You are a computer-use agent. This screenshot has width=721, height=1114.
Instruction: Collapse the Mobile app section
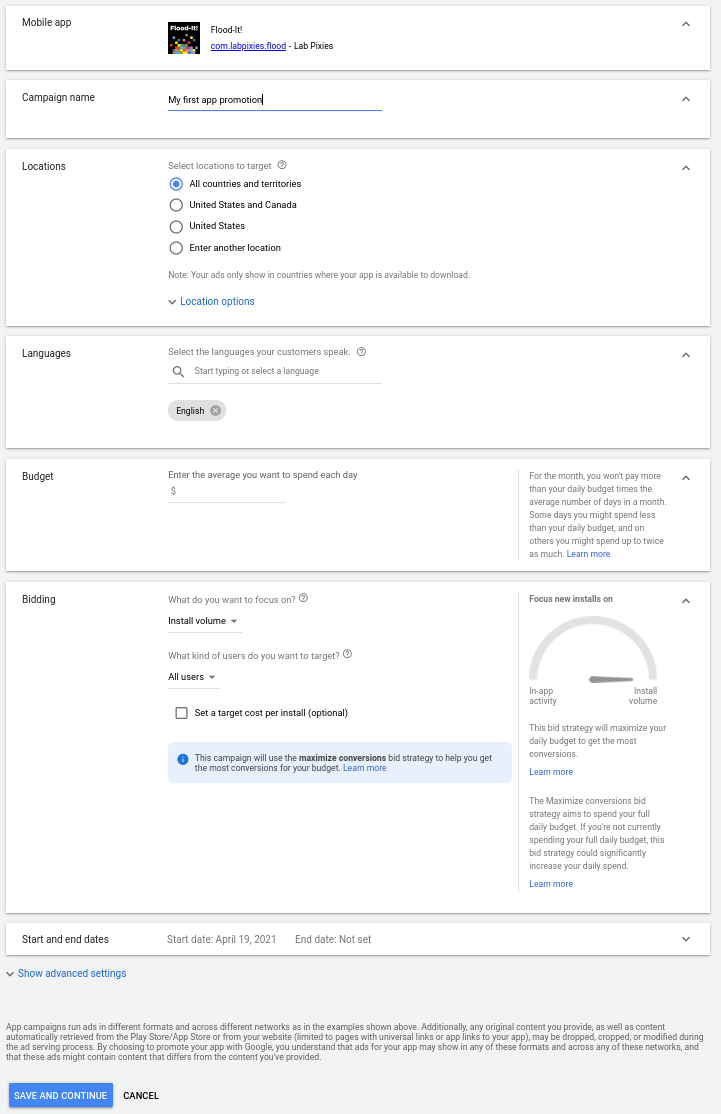685,24
